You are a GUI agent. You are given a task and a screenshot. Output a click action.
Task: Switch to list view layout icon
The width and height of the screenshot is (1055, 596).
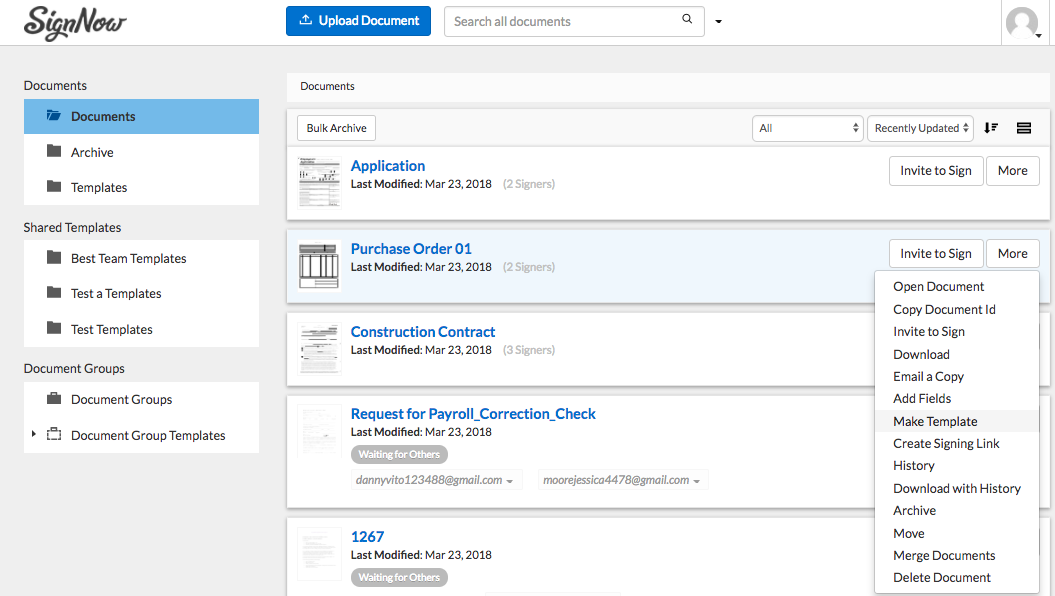[1023, 128]
